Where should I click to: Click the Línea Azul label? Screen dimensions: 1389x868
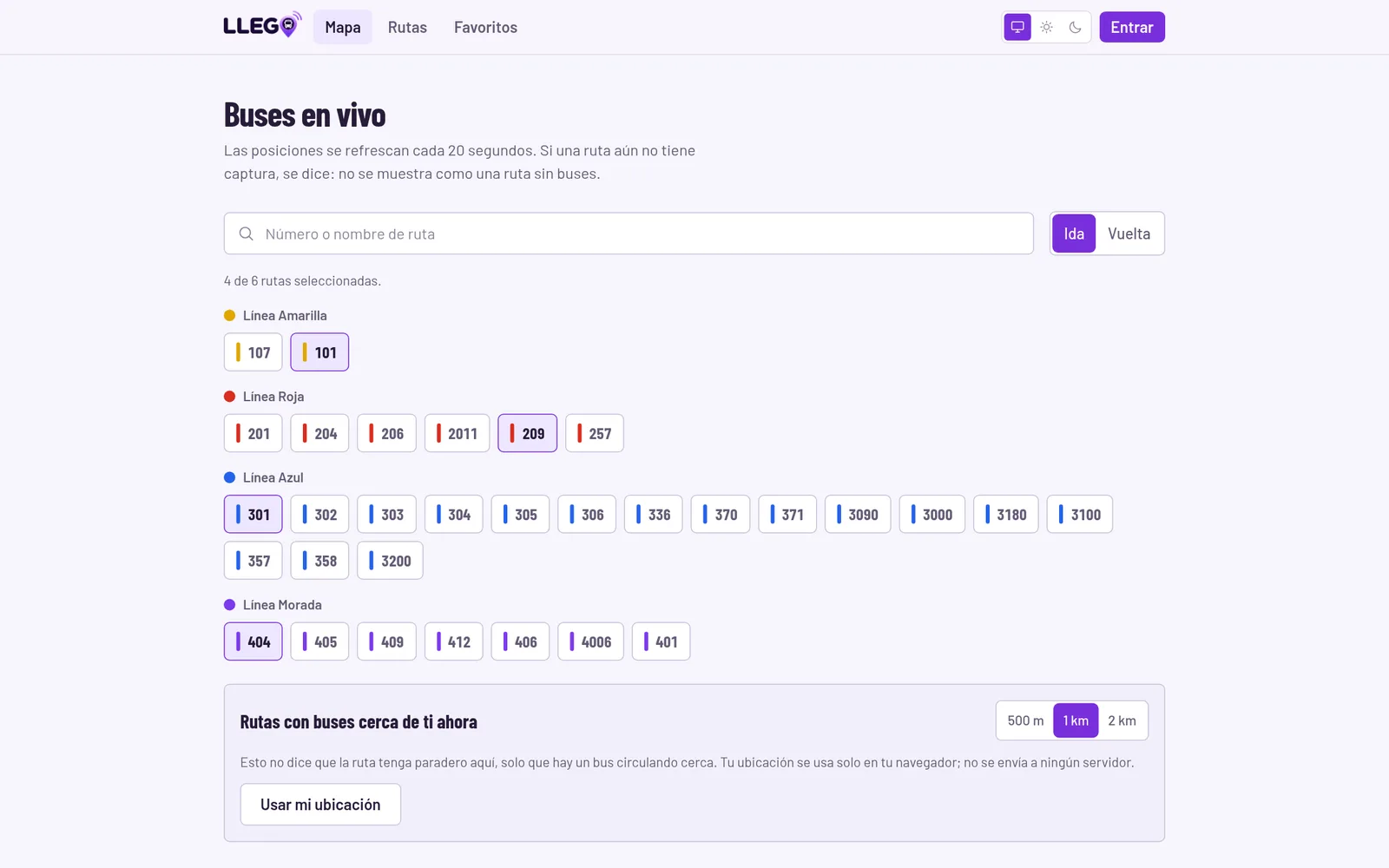point(273,477)
